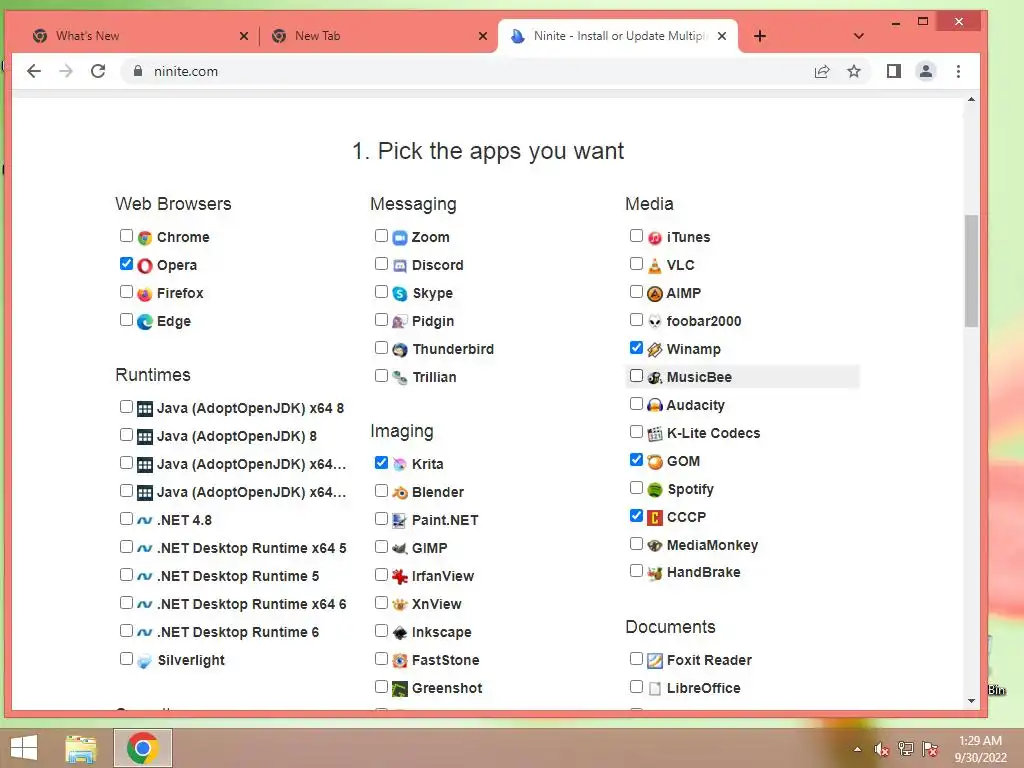1024x768 pixels.
Task: Close the What's New tab
Action: [244, 36]
